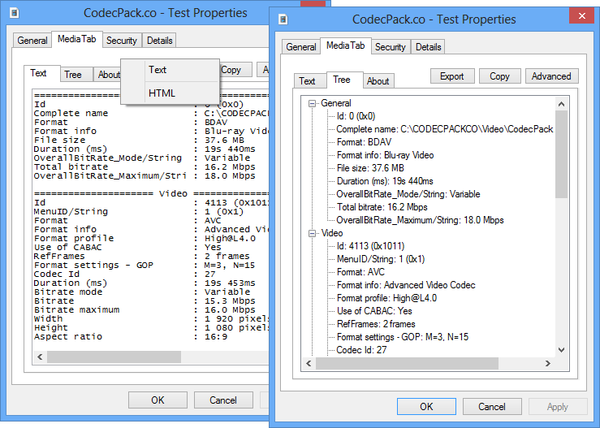This screenshot has height=428, width=600.
Task: Click the Export button
Action: tap(452, 76)
